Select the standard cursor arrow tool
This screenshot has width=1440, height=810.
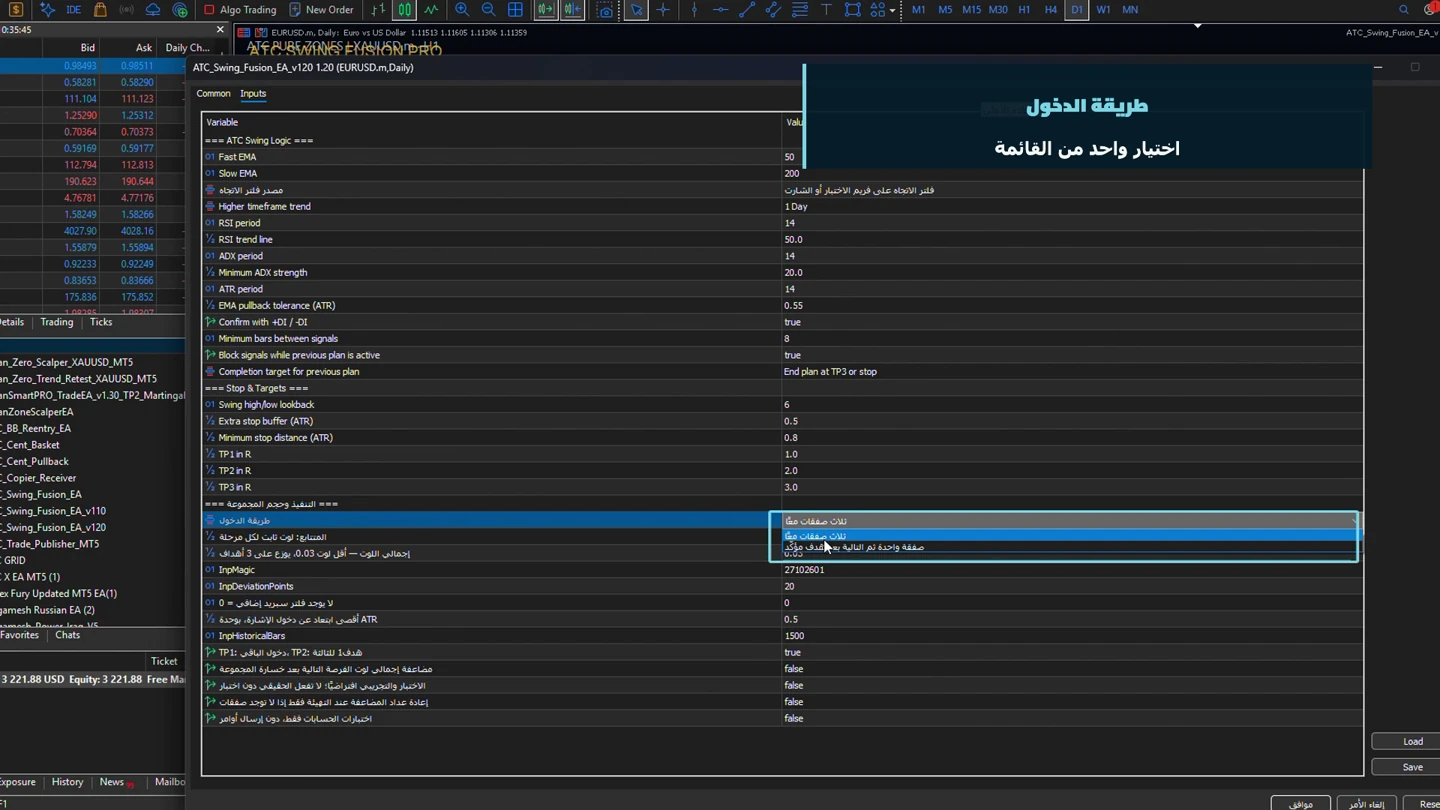[x=636, y=10]
